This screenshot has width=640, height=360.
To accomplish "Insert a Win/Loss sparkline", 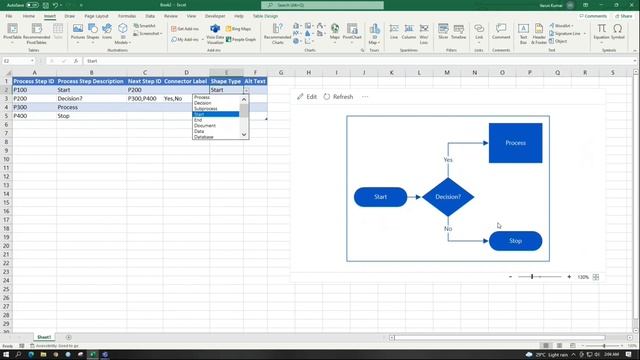I will pos(424,33).
